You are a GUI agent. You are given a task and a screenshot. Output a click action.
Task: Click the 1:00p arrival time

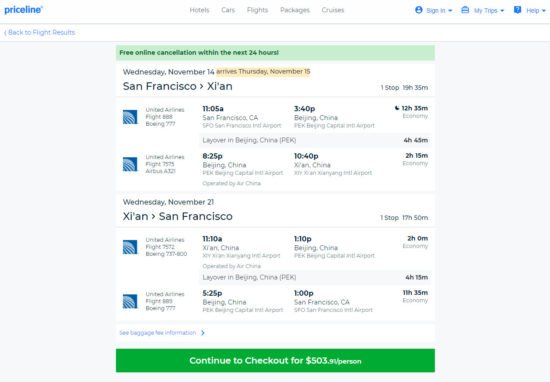coord(304,293)
